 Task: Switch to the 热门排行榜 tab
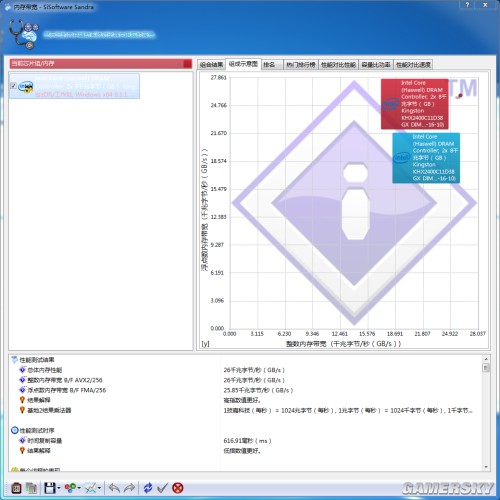click(301, 64)
